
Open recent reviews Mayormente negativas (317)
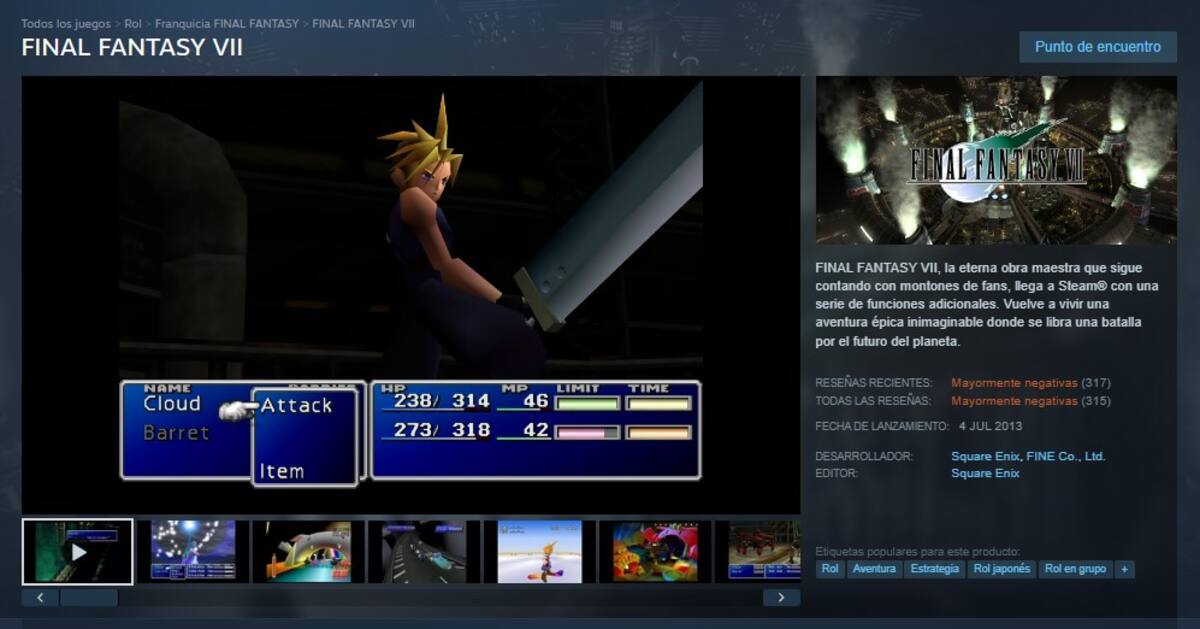pyautogui.click(x=1031, y=383)
